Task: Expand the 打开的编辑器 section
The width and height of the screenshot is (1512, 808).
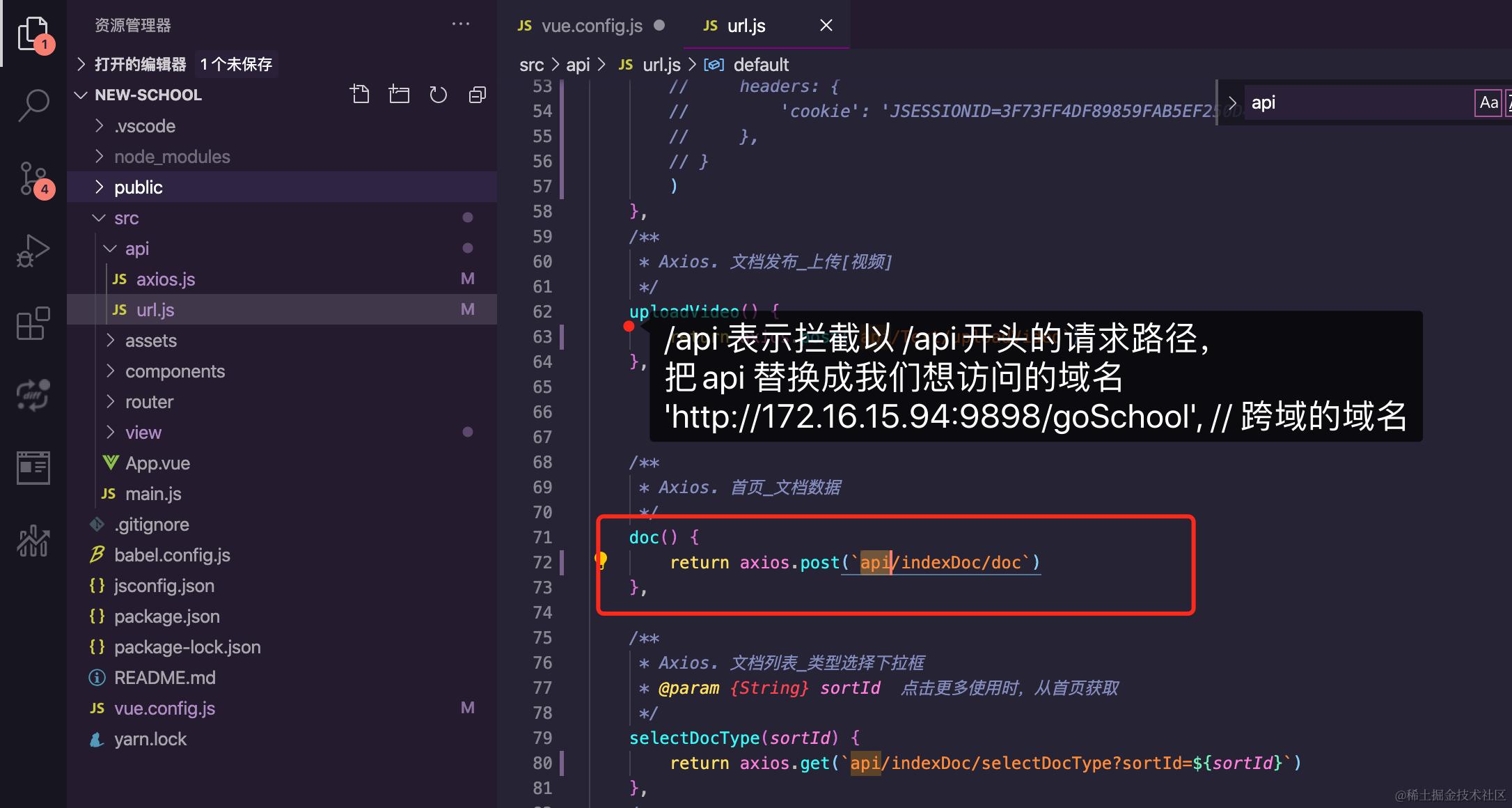Action: coord(81,64)
